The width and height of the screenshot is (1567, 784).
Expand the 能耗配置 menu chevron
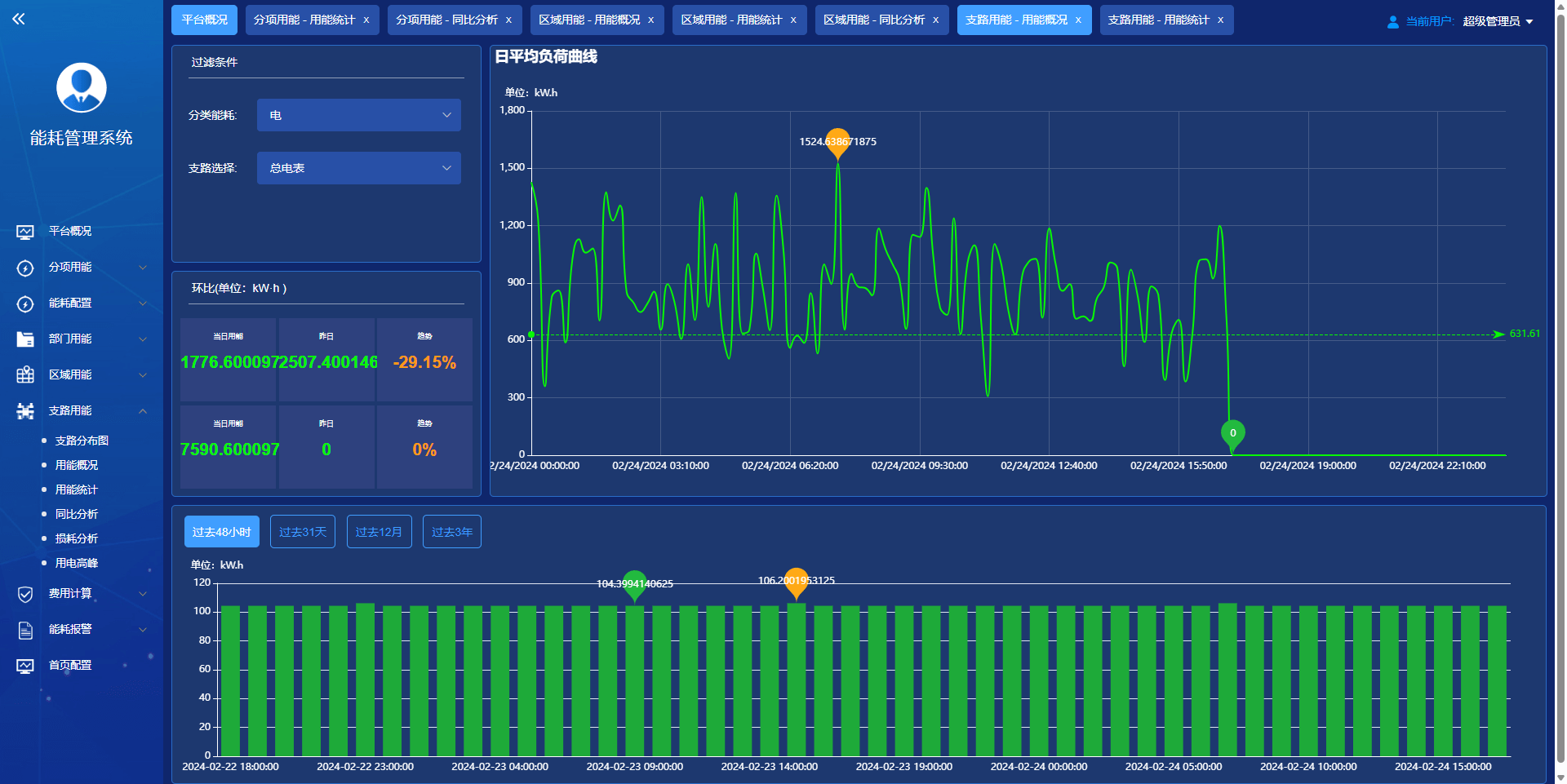tap(143, 303)
